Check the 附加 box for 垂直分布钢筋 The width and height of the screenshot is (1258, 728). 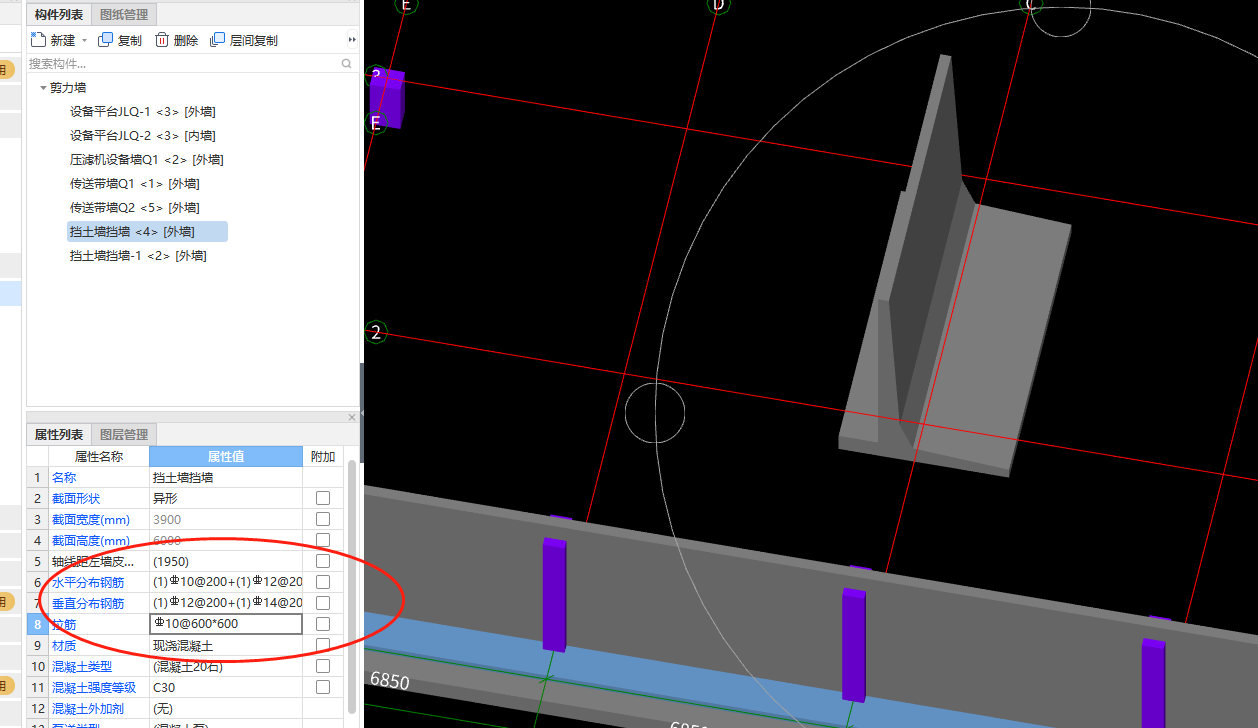(x=323, y=603)
